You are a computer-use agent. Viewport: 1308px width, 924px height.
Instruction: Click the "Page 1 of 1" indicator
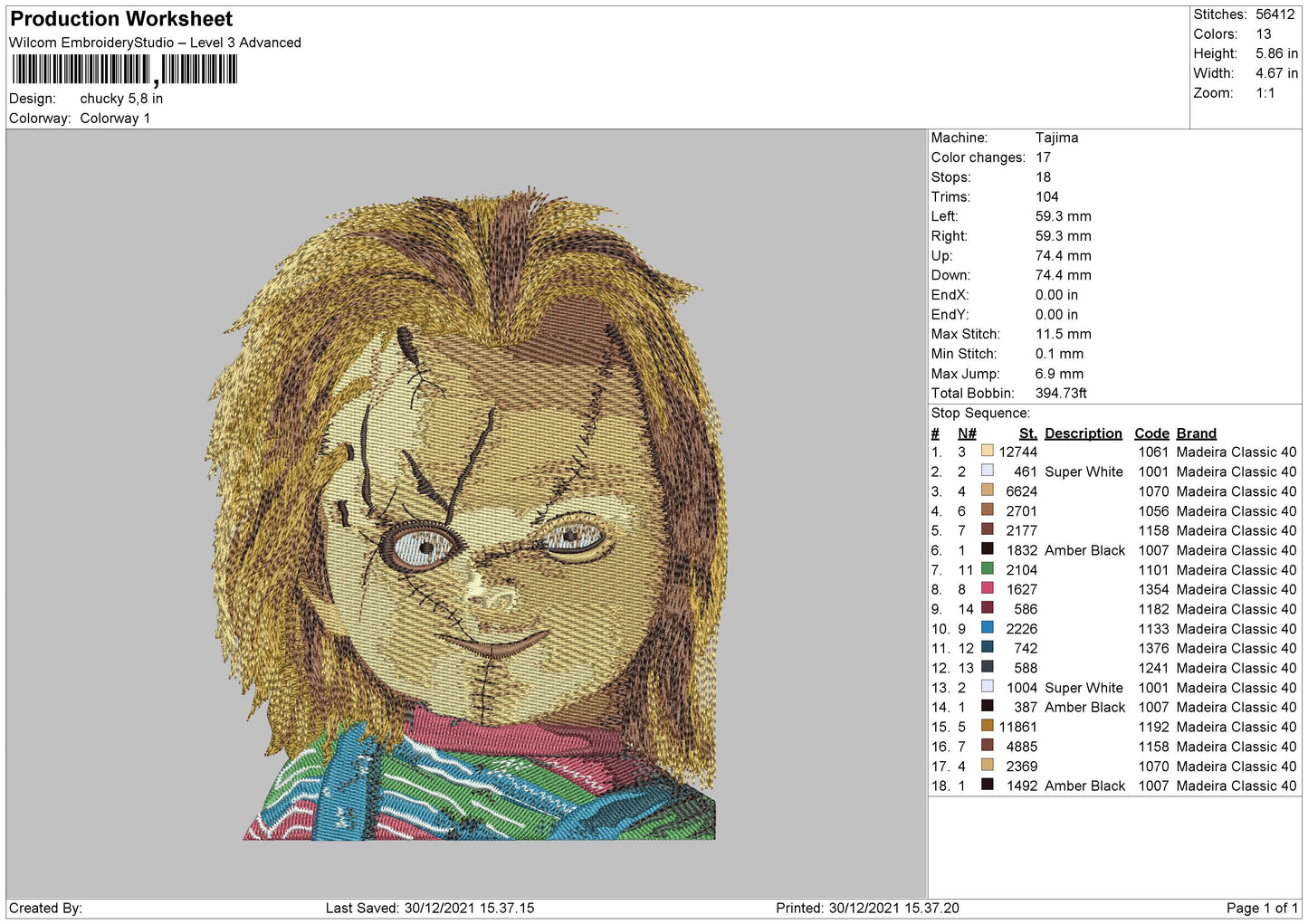(1262, 909)
